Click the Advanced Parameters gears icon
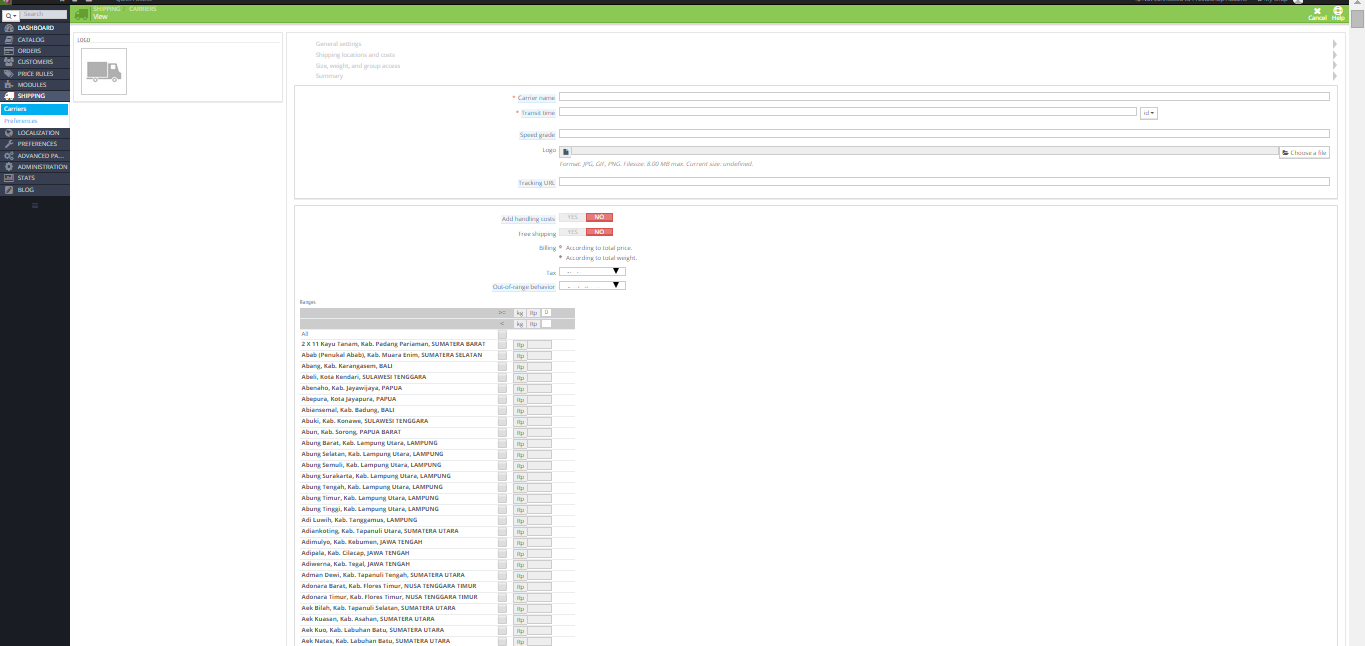The image size is (1365, 646). (9, 156)
